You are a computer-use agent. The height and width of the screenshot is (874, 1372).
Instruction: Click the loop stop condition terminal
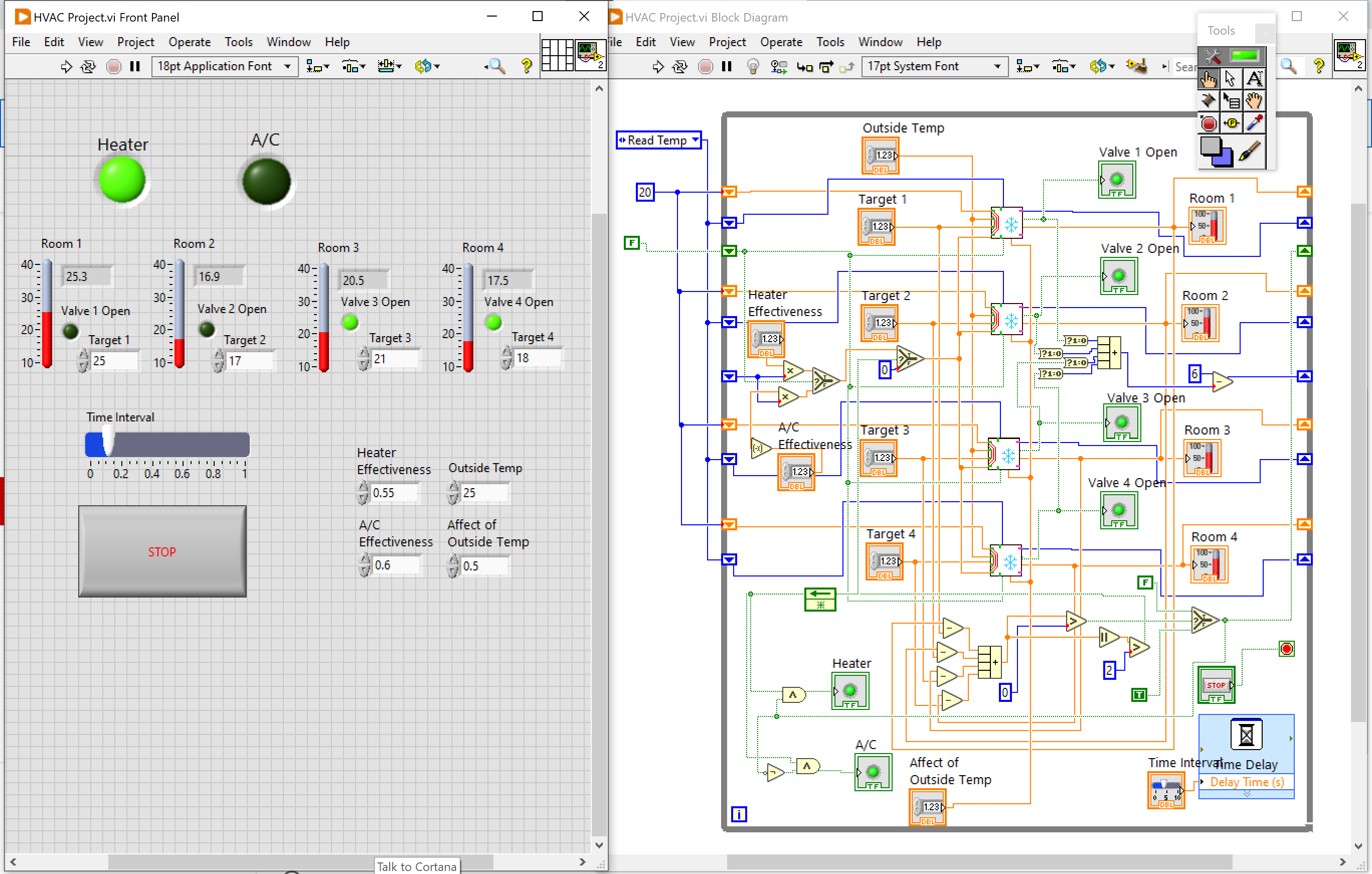(1287, 648)
